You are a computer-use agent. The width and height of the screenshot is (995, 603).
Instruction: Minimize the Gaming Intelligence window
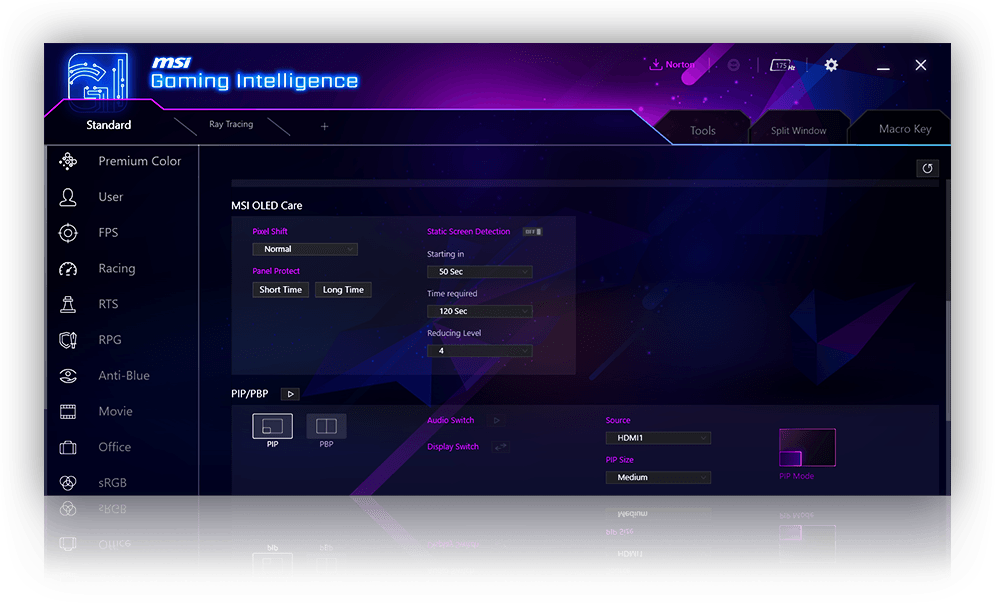883,67
